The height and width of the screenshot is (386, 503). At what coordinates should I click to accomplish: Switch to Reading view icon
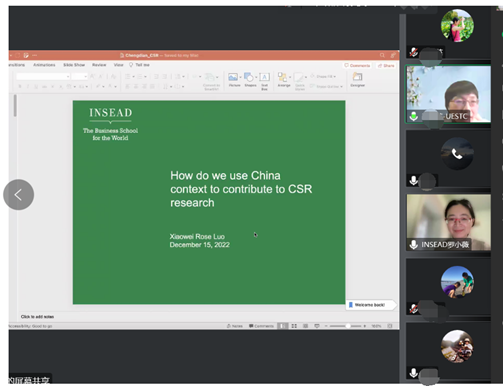305,326
